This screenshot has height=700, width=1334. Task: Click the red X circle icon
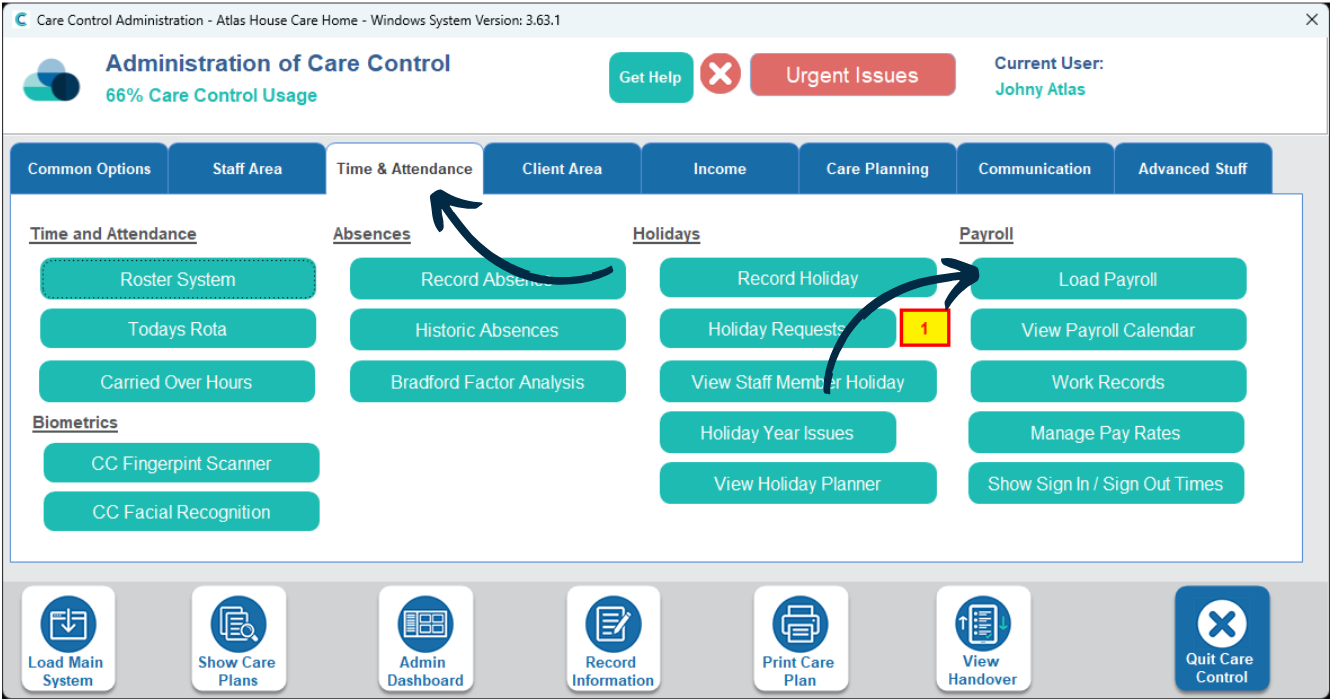(720, 75)
